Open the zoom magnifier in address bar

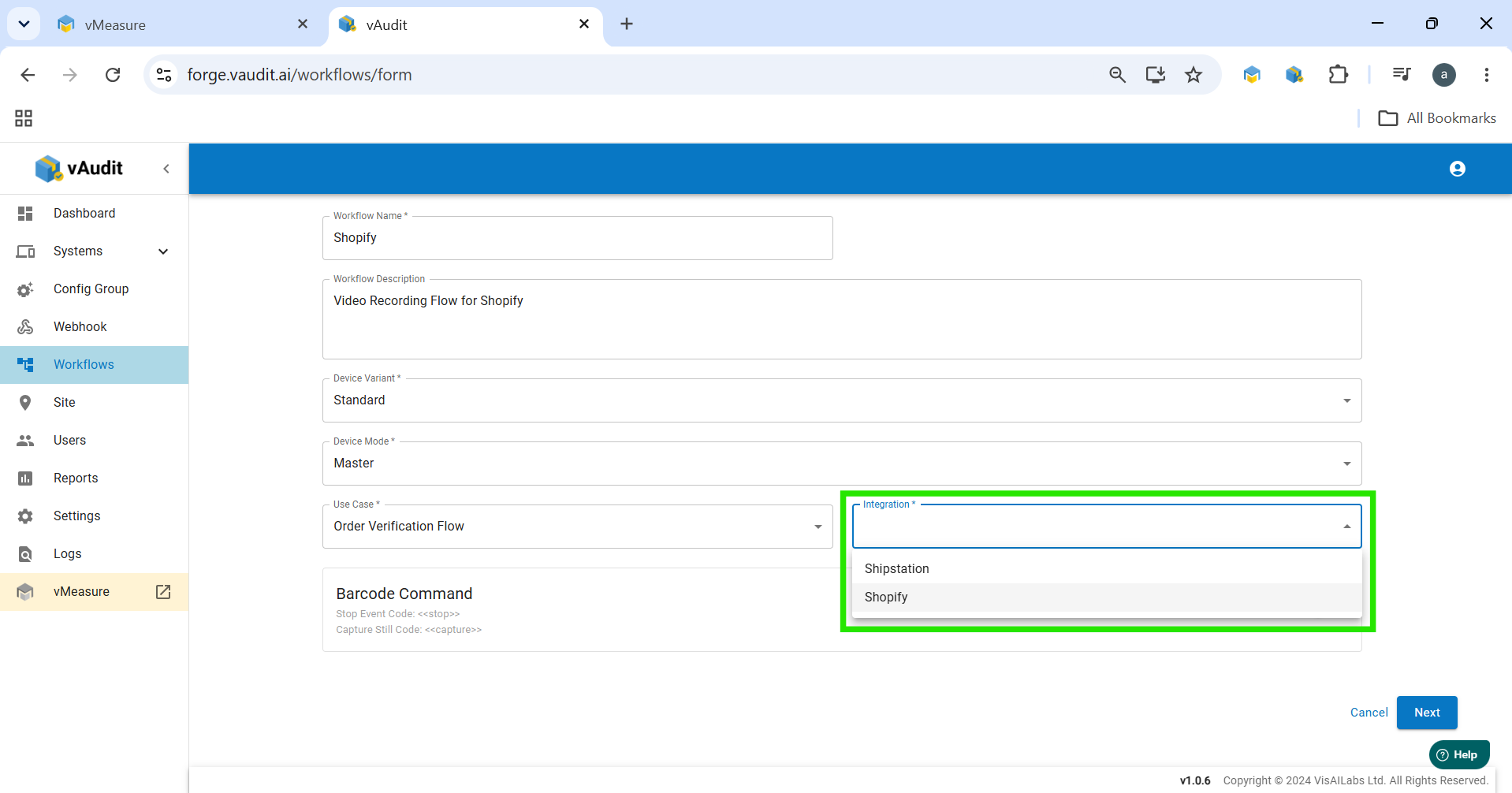(x=1117, y=75)
